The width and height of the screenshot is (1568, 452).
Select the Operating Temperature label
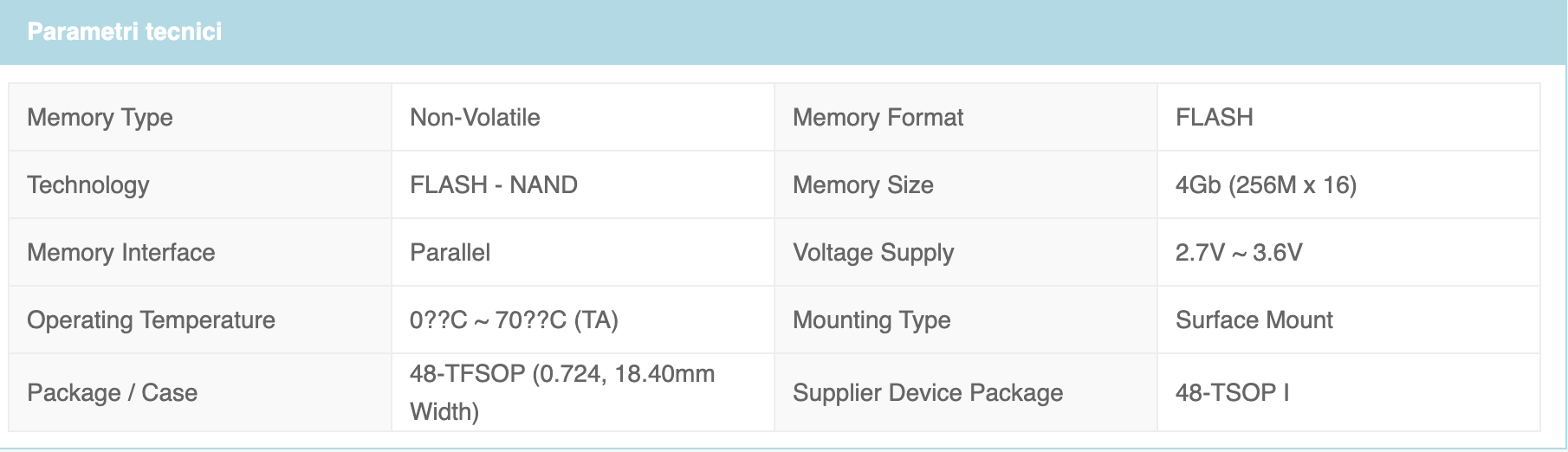[151, 320]
